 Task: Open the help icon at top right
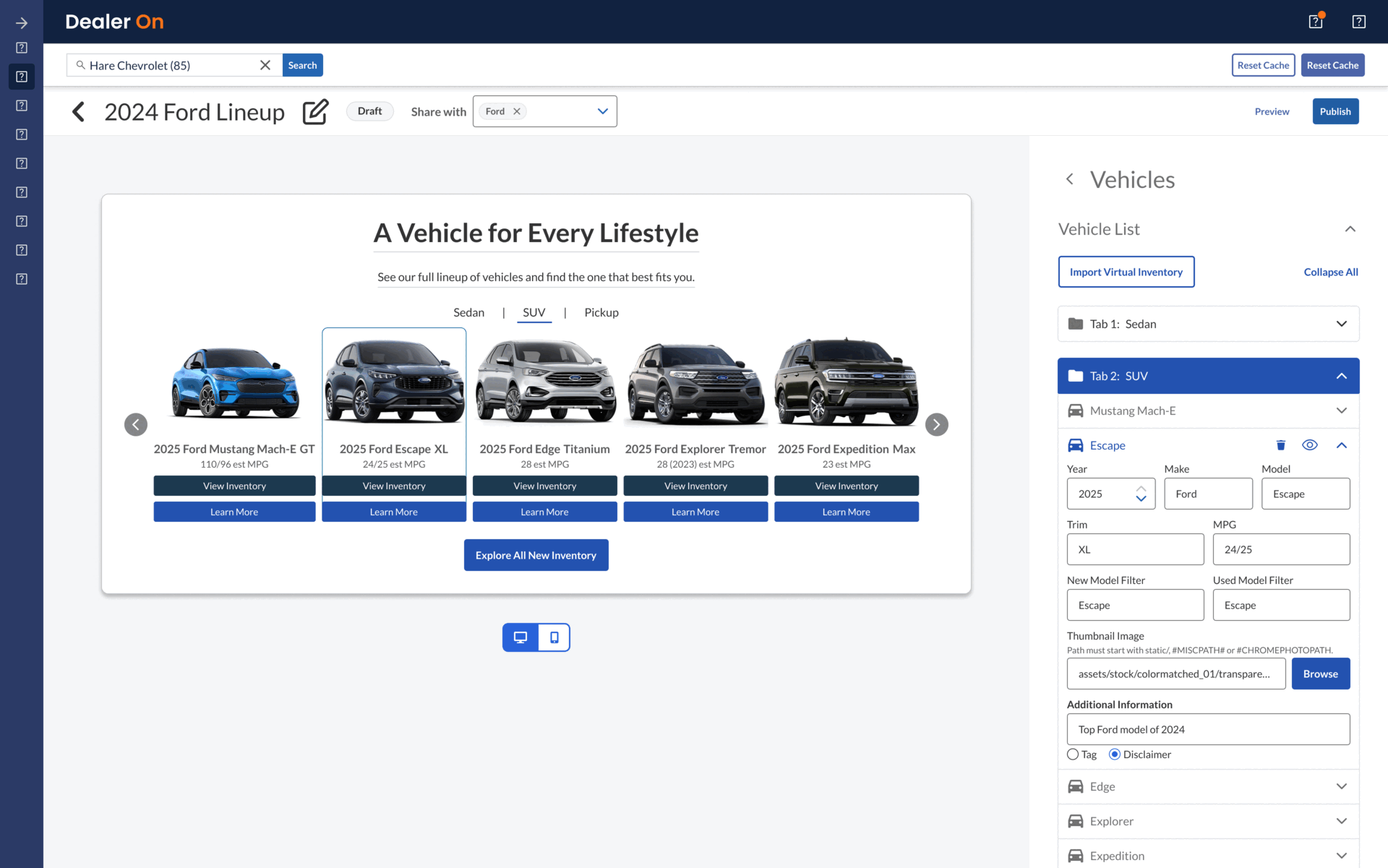point(1359,22)
